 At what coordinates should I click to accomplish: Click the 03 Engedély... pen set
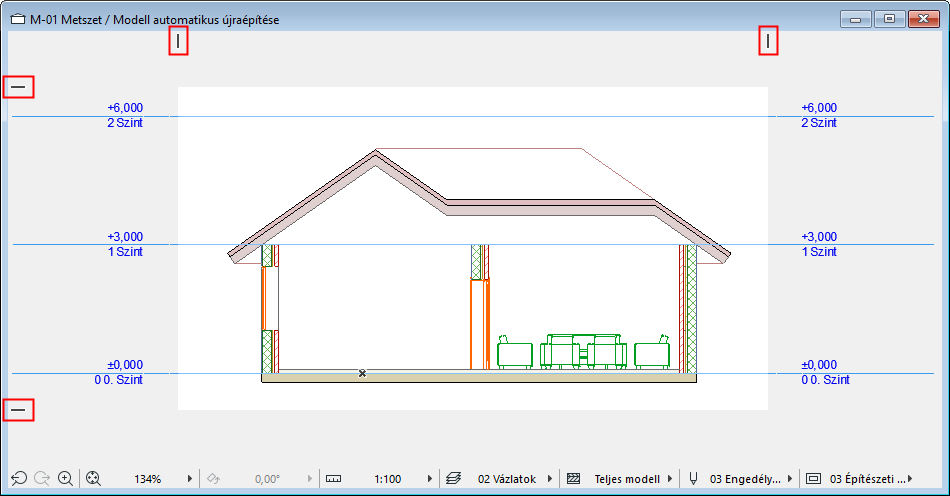tap(745, 479)
